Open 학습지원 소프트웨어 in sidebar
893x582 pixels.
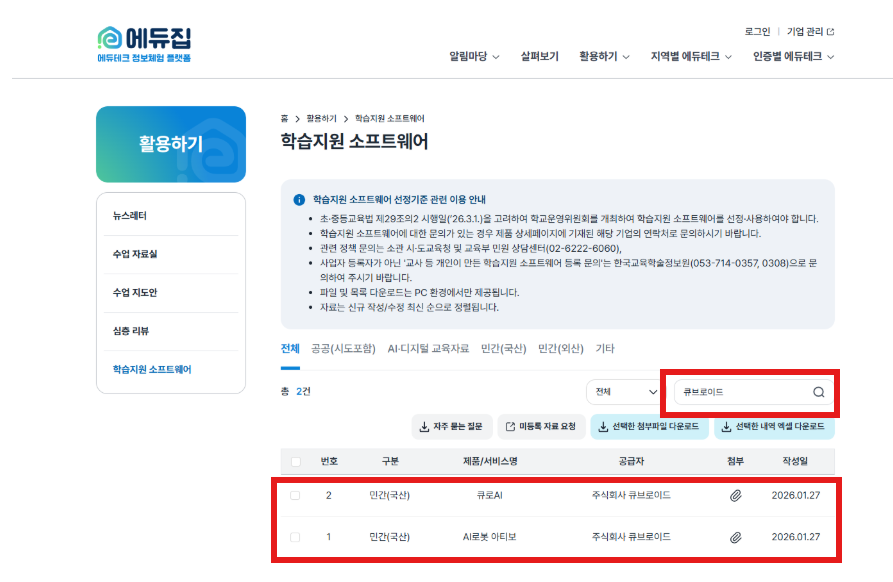[x=152, y=370]
